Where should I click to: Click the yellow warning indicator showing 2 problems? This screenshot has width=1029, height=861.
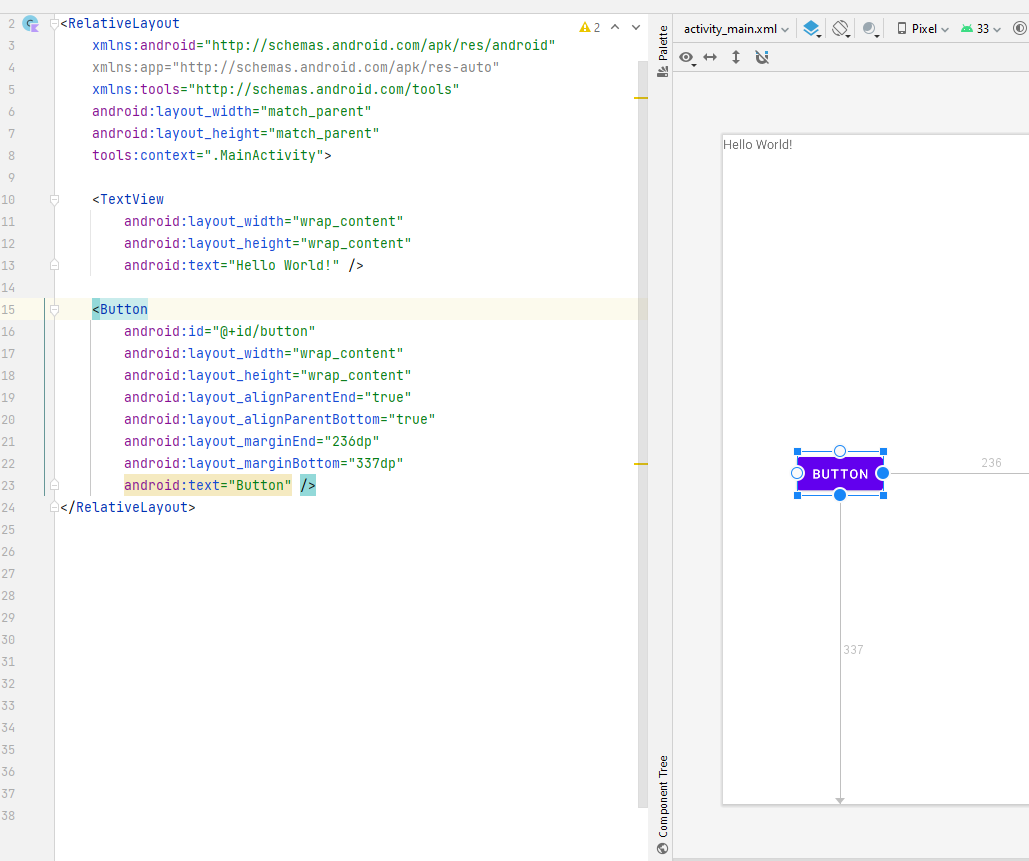point(589,28)
